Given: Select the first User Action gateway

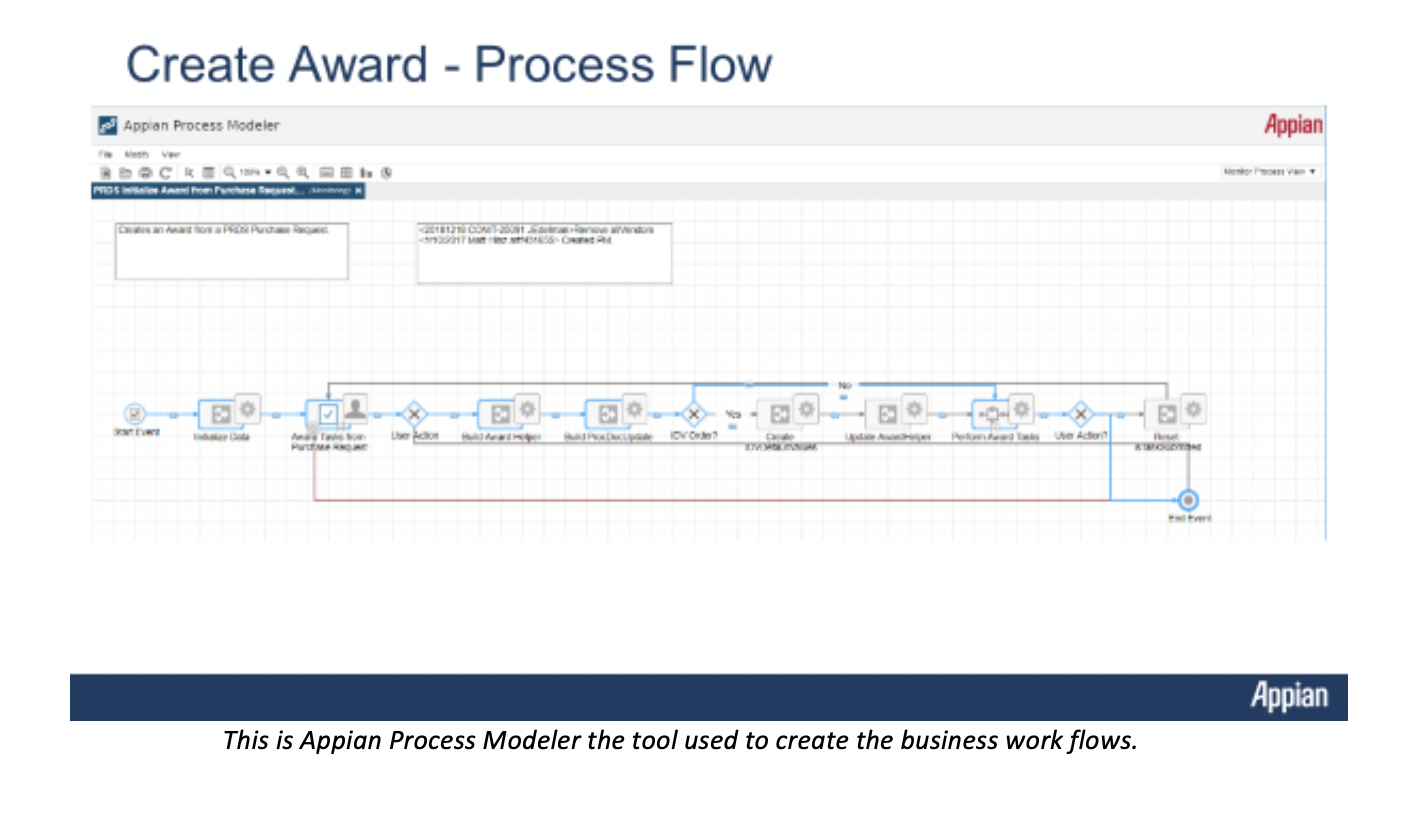Looking at the screenshot, I should pos(413,413).
